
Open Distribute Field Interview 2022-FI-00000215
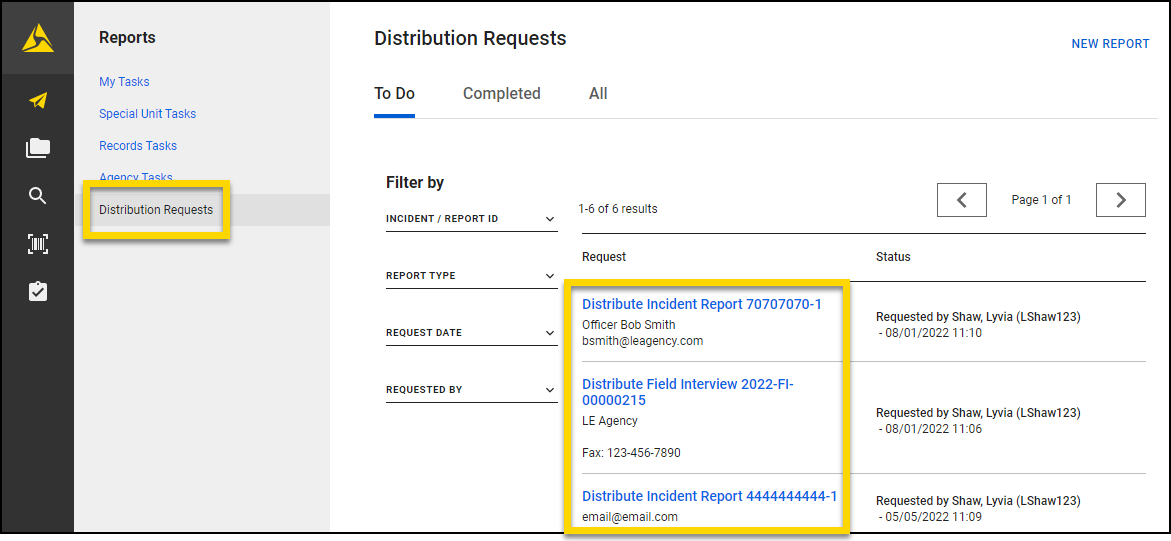click(688, 392)
